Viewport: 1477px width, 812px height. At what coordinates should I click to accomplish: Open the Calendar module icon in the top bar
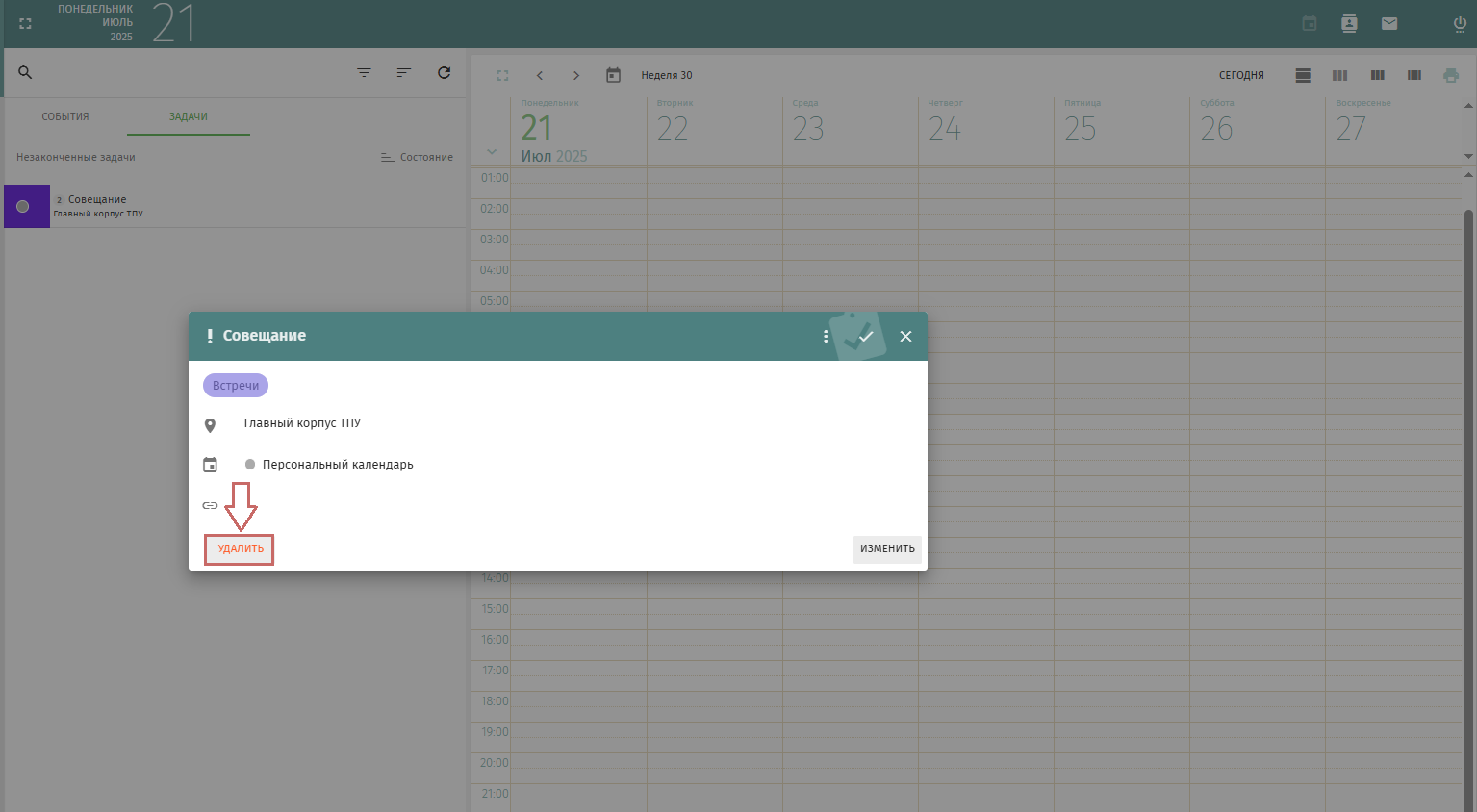click(1310, 24)
